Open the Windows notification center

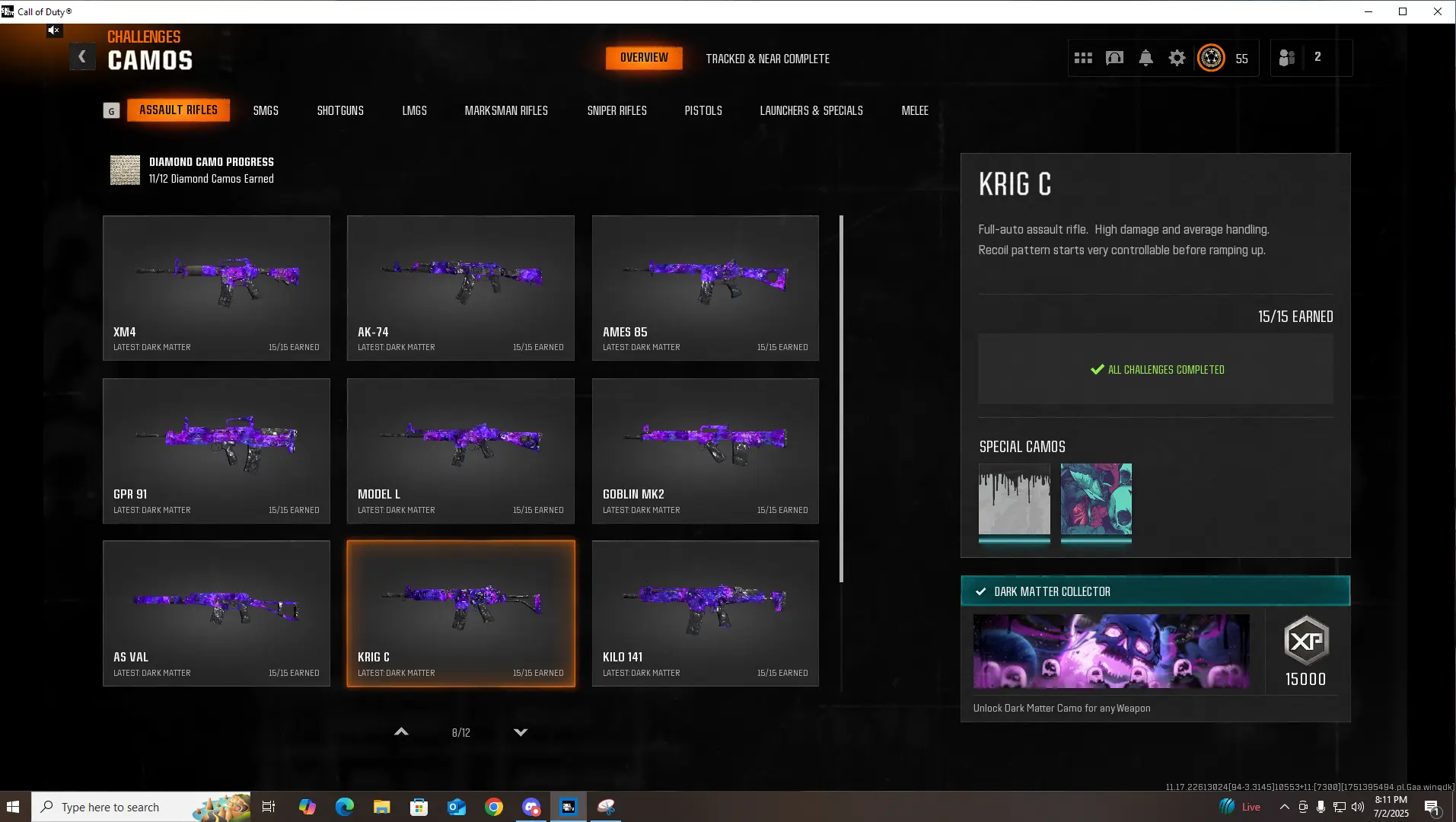click(1432, 807)
